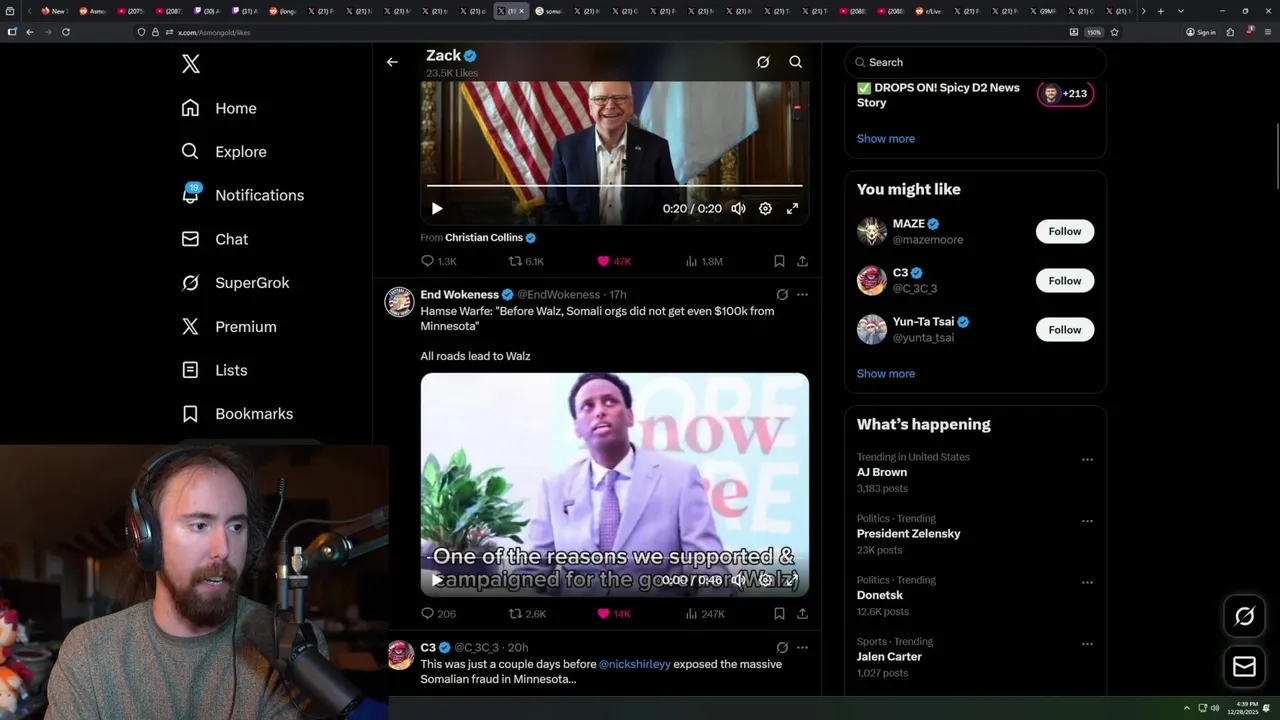The width and height of the screenshot is (1280, 720).
Task: Unlike the post with 47K likes
Action: [x=614, y=261]
